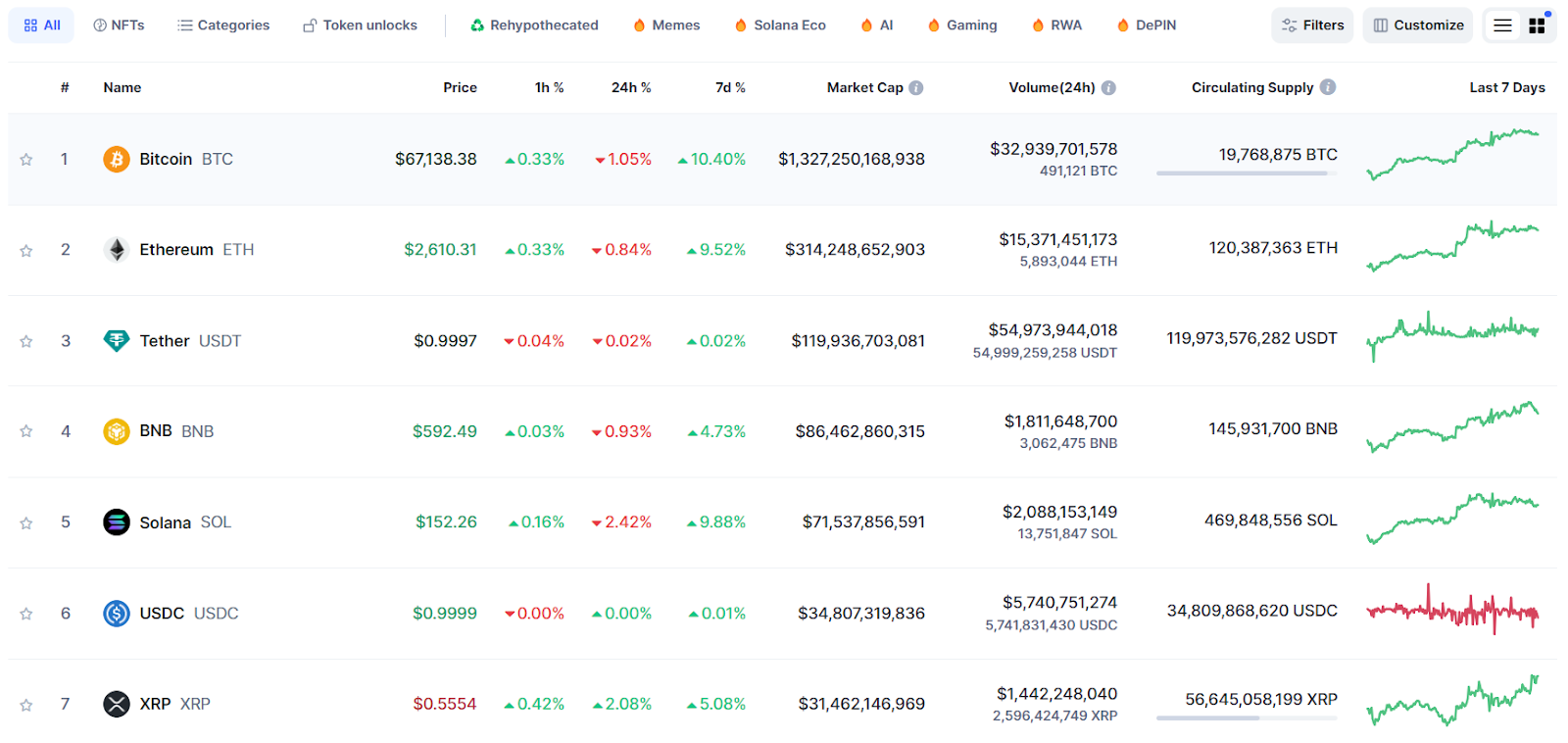Open the Gaming category
Viewport: 1568px width, 743px height.
pos(962,25)
